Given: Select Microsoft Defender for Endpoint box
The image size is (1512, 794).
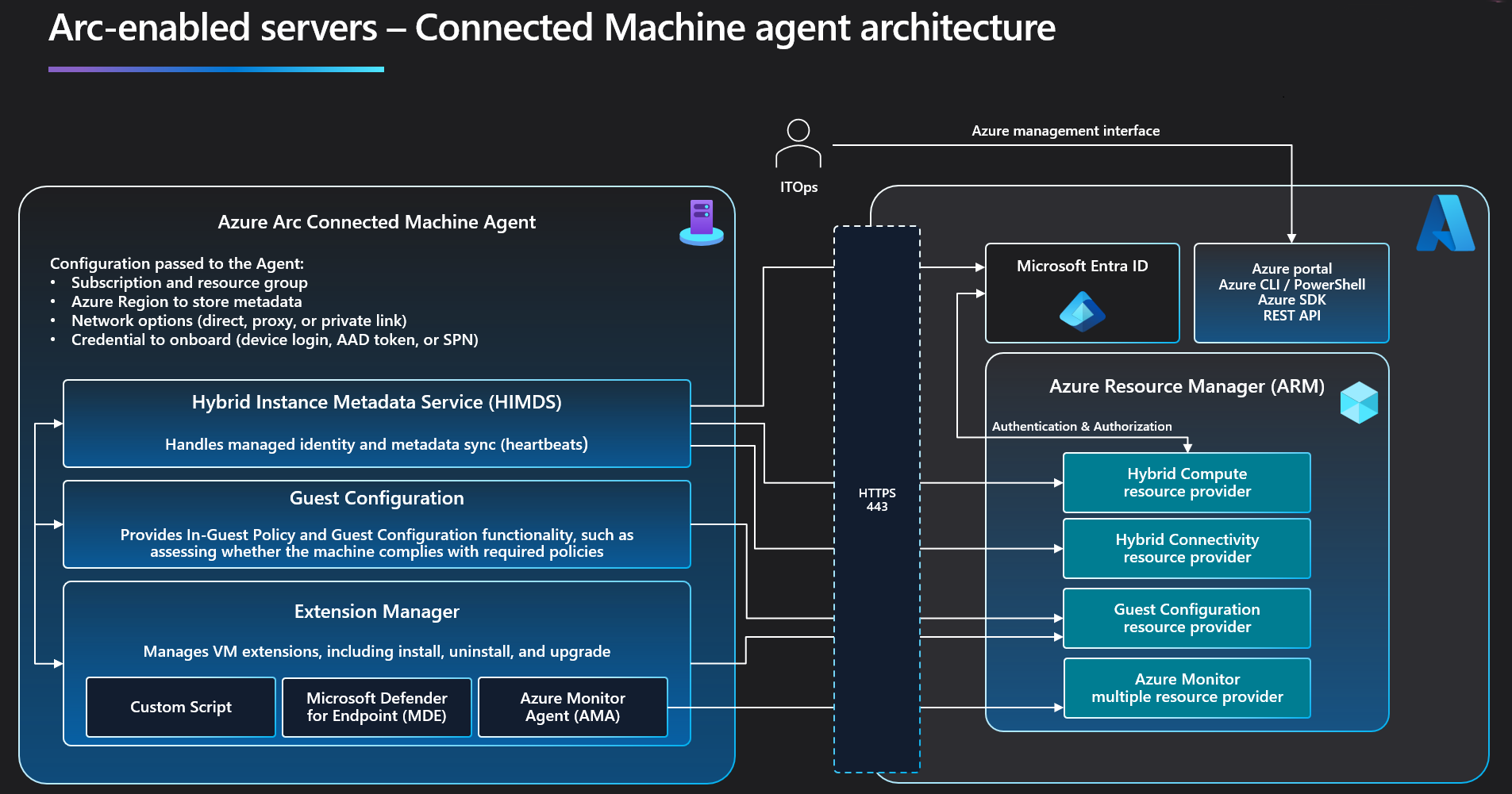Looking at the screenshot, I should click(x=377, y=707).
